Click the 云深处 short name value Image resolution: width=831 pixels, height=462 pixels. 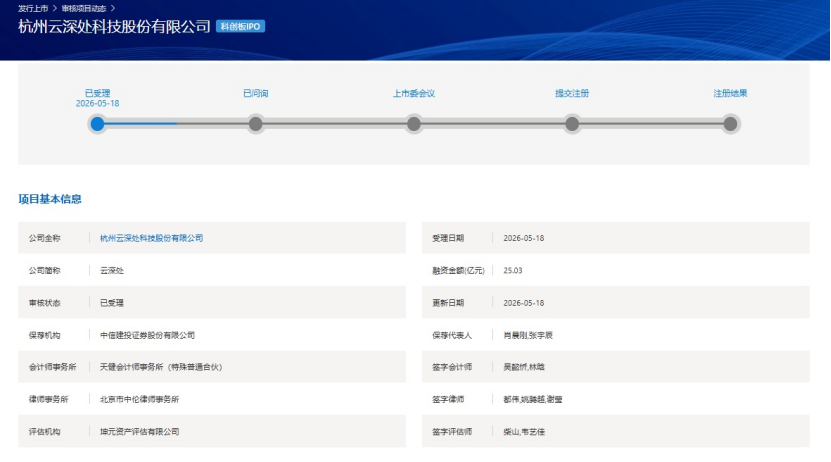[x=112, y=271]
